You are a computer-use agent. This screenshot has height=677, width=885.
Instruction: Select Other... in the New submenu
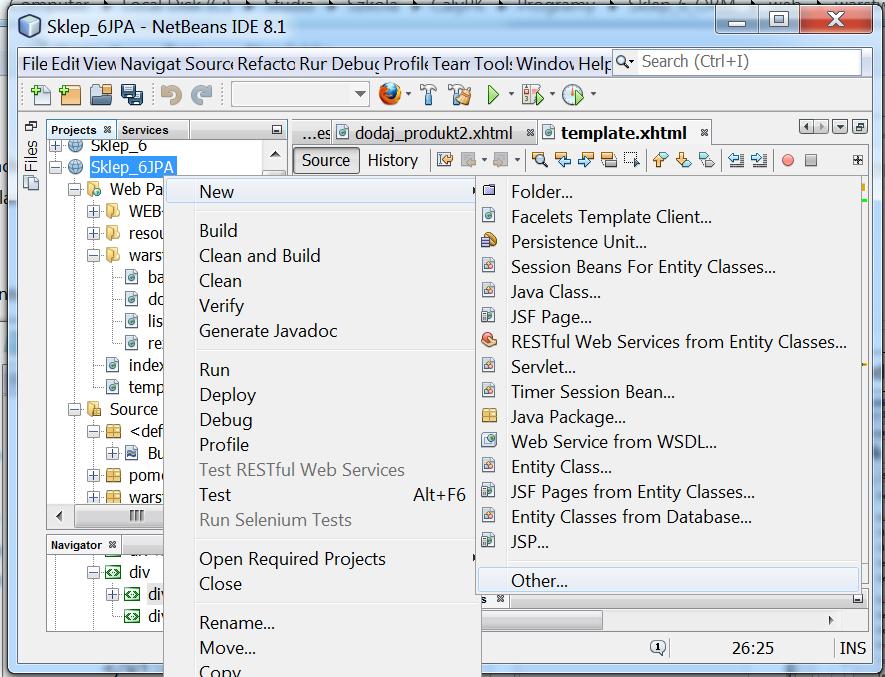(x=668, y=580)
